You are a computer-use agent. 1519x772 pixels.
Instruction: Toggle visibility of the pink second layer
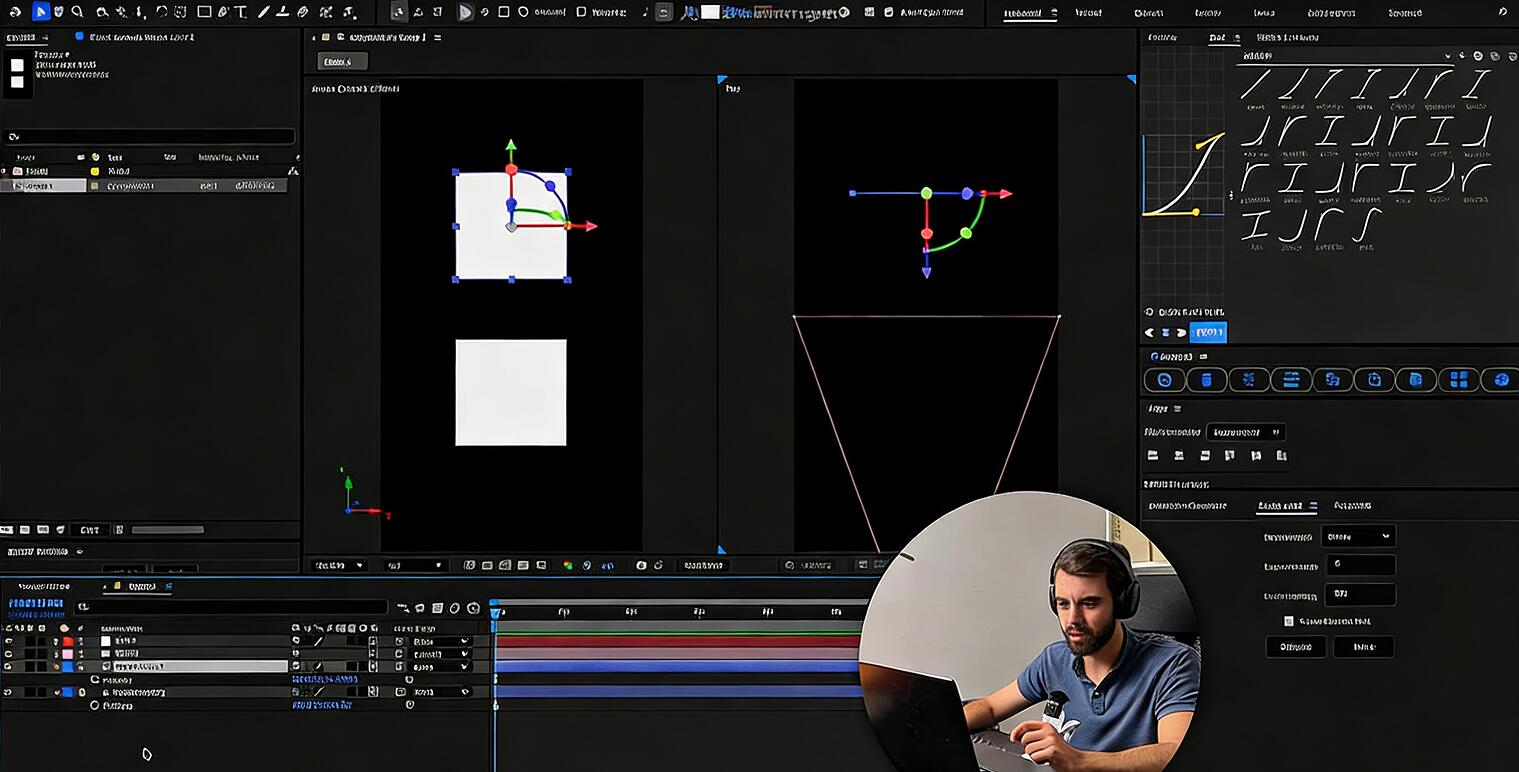click(9, 654)
